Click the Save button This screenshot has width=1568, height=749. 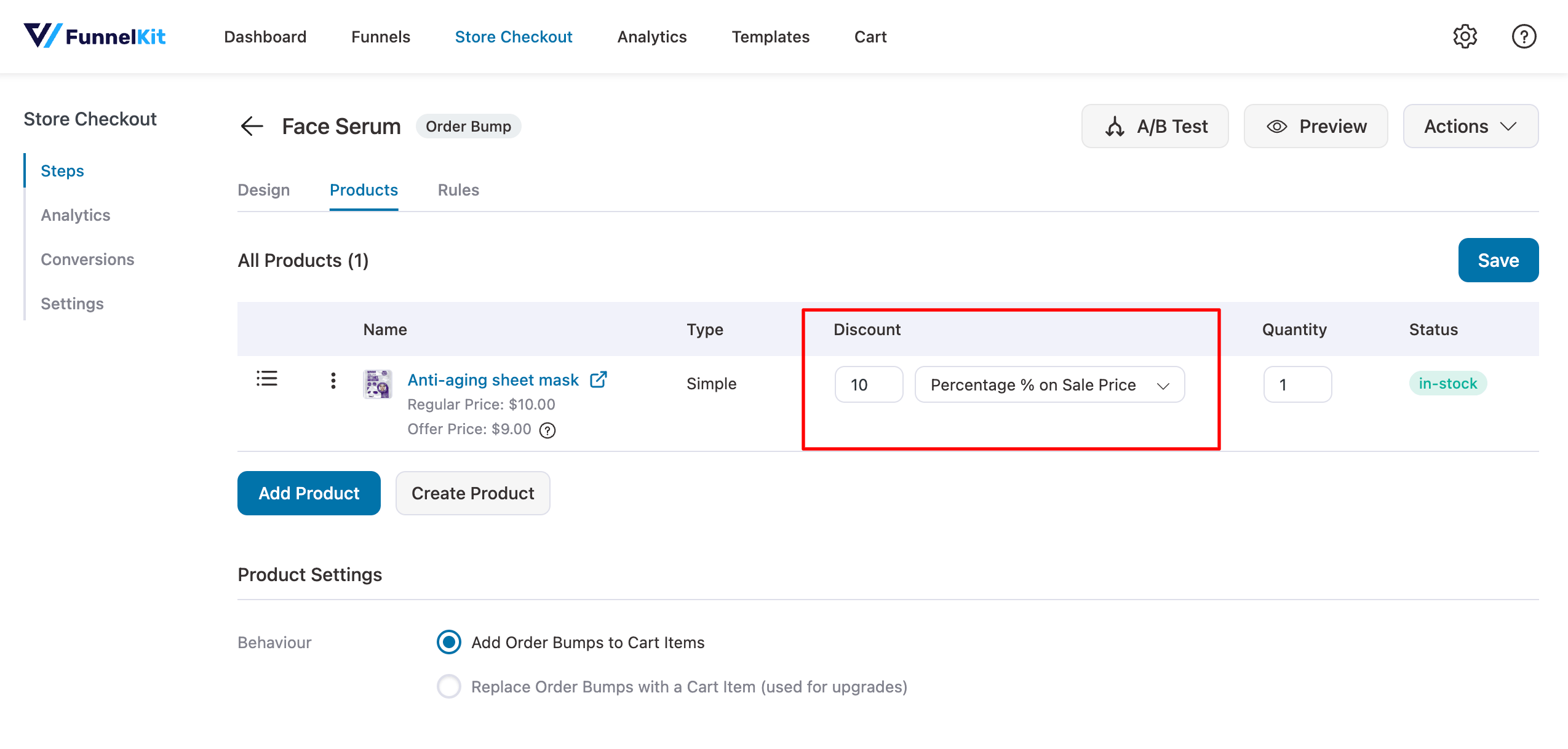[1498, 260]
